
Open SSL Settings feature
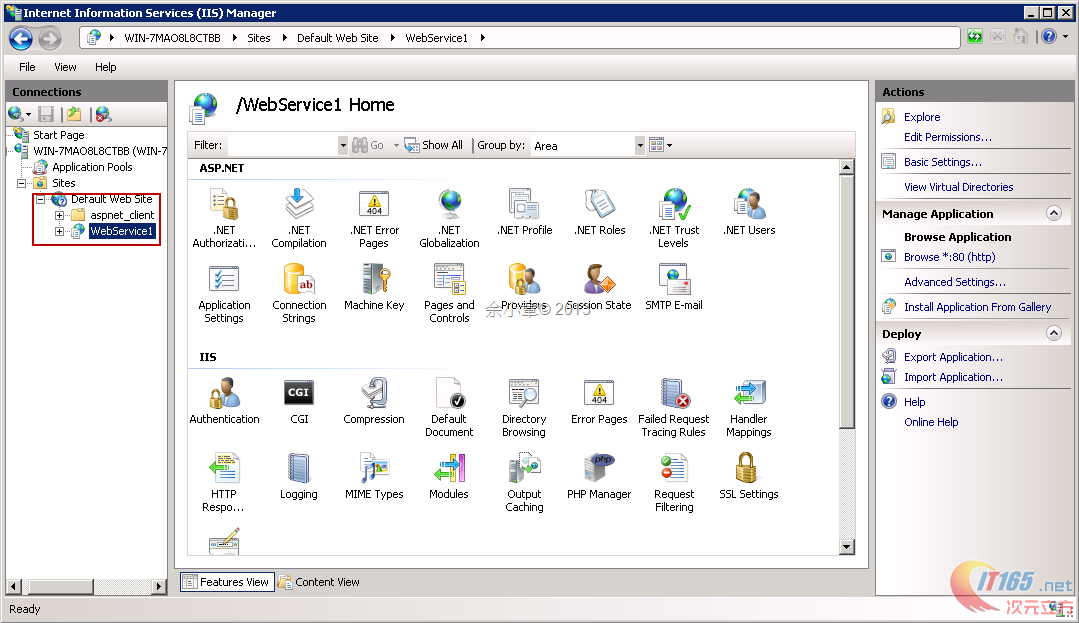(749, 476)
